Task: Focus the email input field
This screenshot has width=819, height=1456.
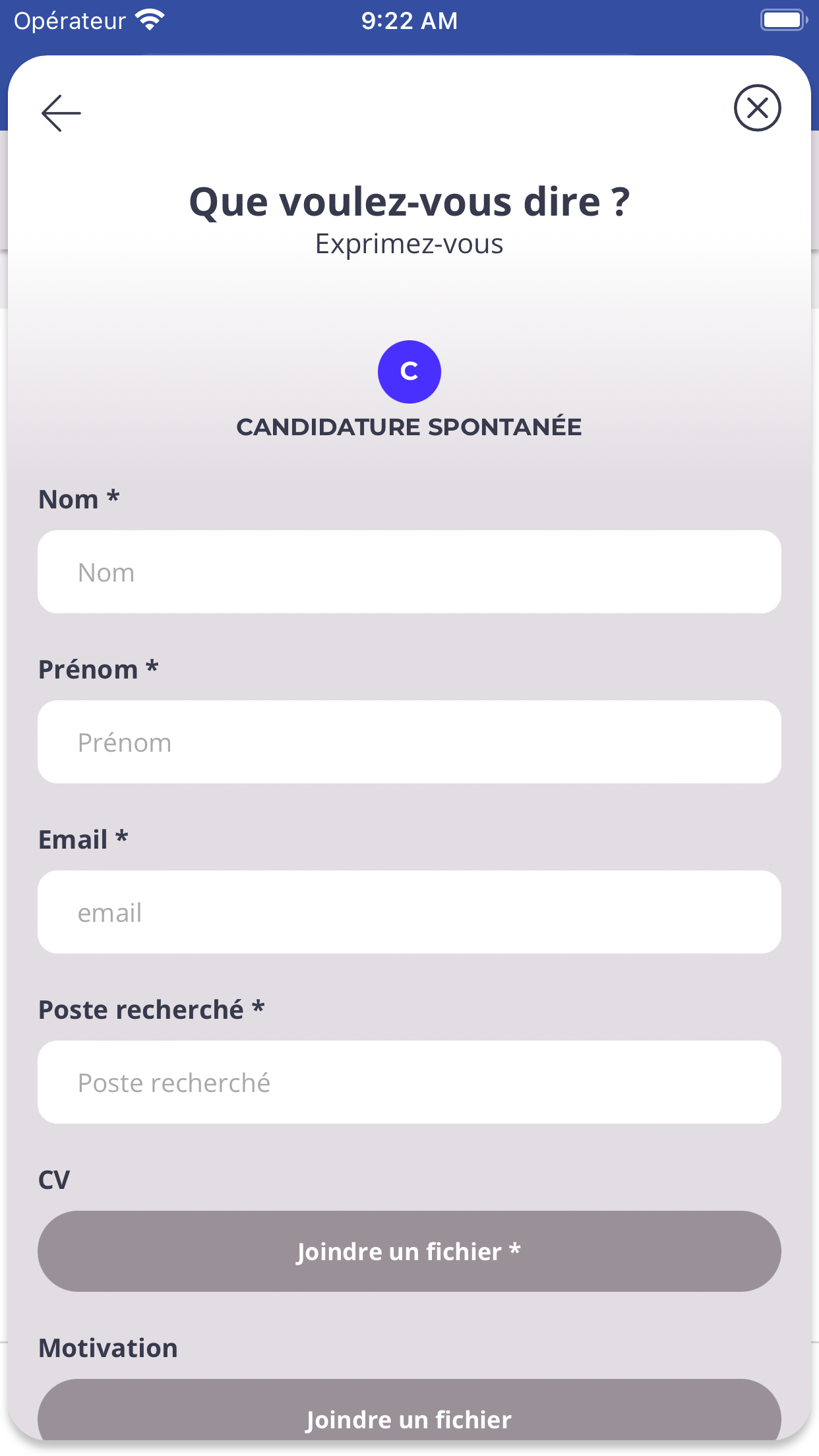Action: click(x=409, y=912)
